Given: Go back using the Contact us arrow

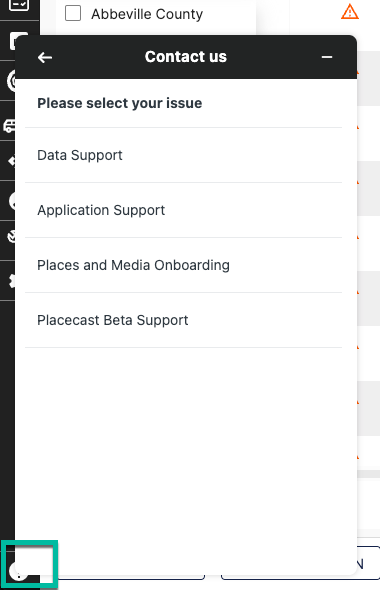Looking at the screenshot, I should pyautogui.click(x=45, y=58).
